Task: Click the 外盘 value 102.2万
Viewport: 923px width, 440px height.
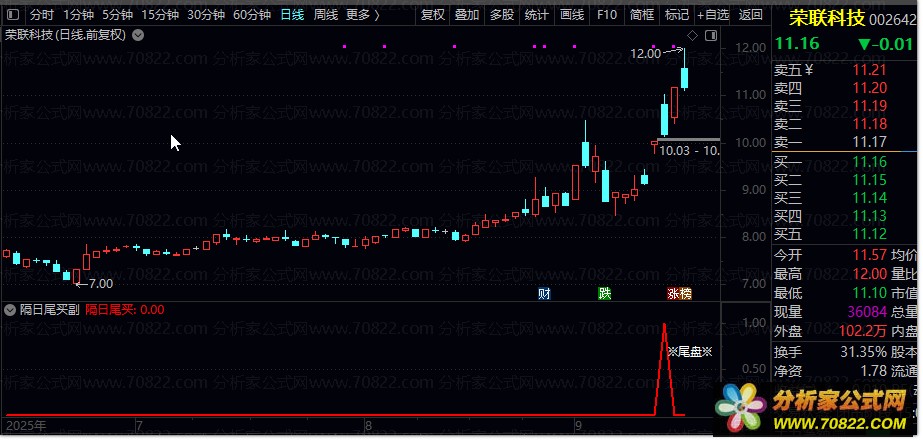Action: pos(863,331)
